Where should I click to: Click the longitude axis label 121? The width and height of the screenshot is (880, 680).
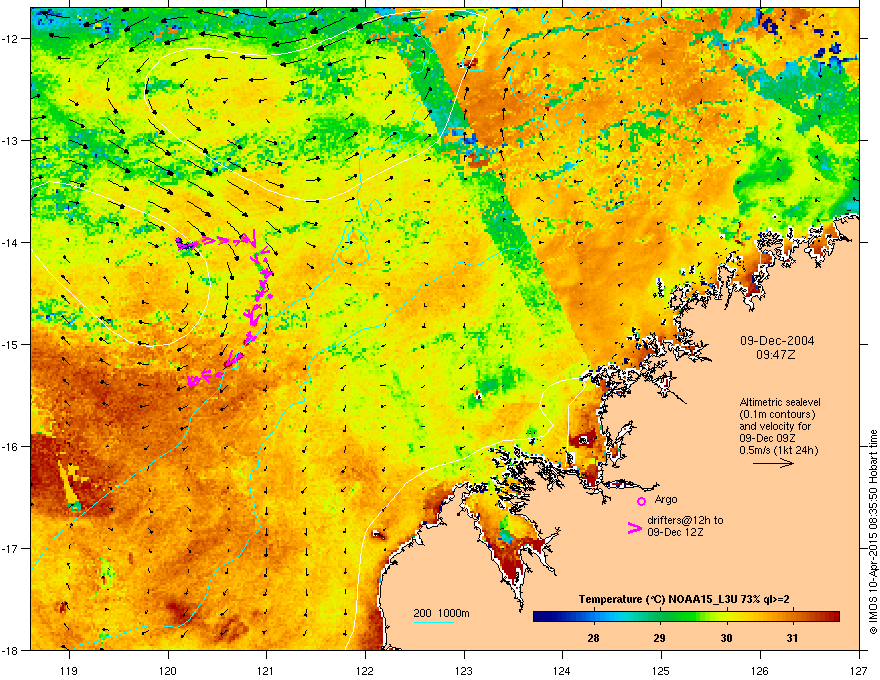(266, 670)
